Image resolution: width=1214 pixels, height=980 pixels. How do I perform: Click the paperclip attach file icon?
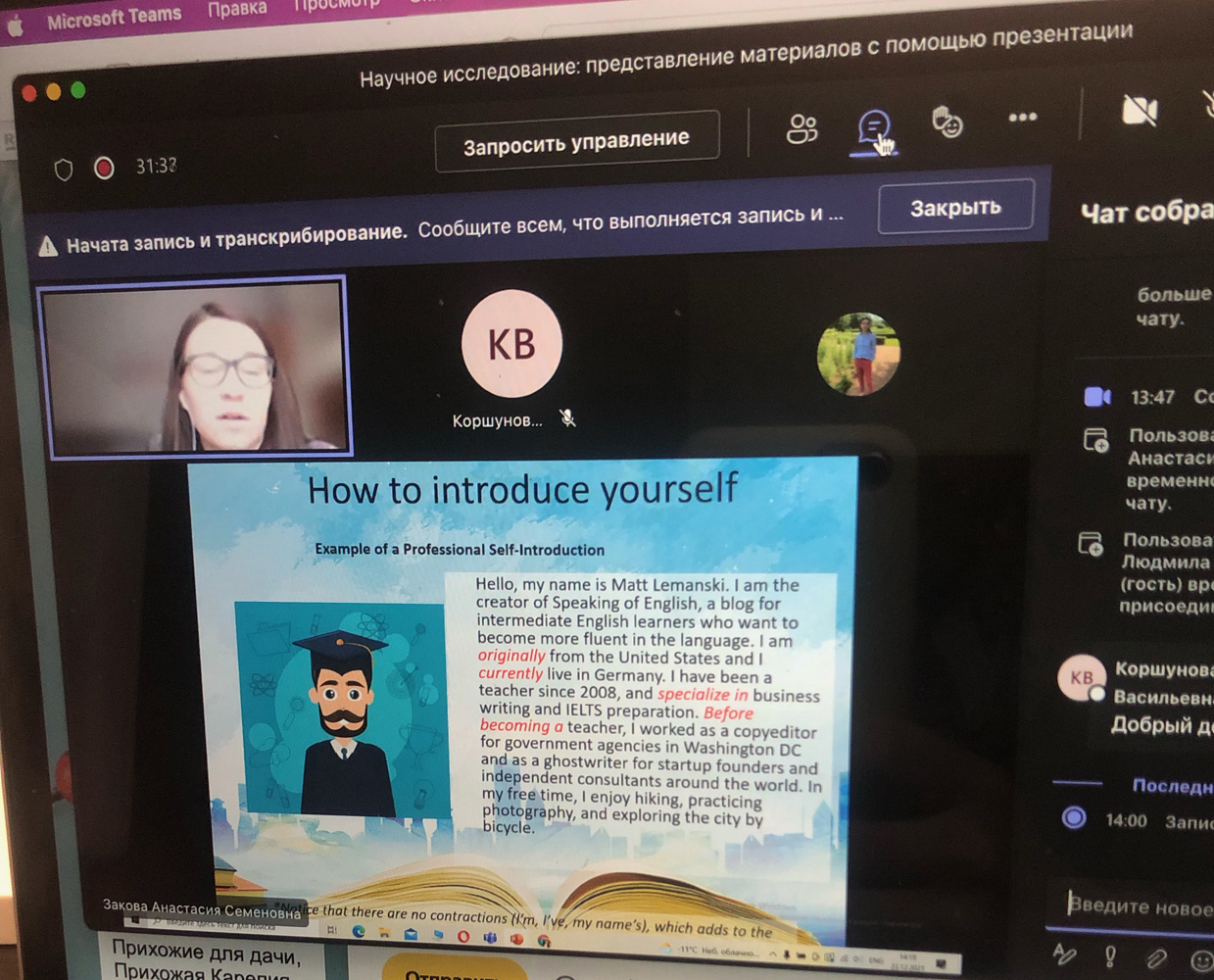[1156, 957]
